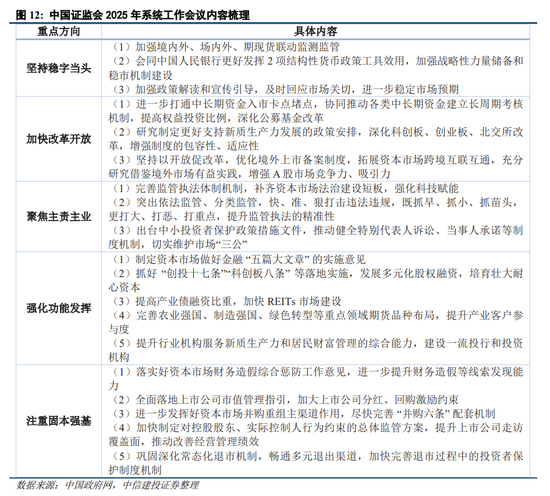Viewport: 550px width, 496px height.
Task: Click the line containing "创投十七条"
Action: [x=316, y=273]
